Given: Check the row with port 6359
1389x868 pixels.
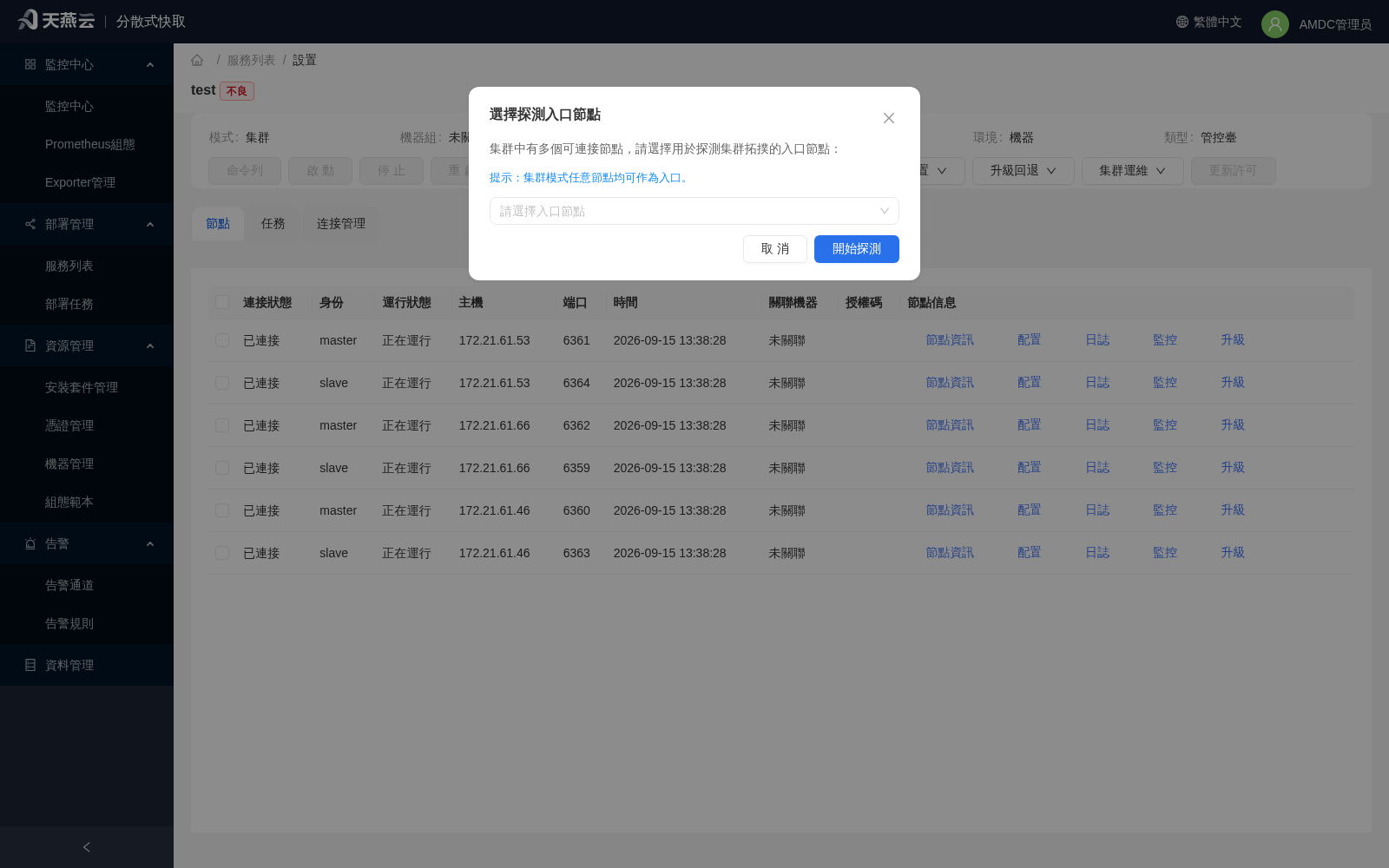Looking at the screenshot, I should click(x=222, y=468).
